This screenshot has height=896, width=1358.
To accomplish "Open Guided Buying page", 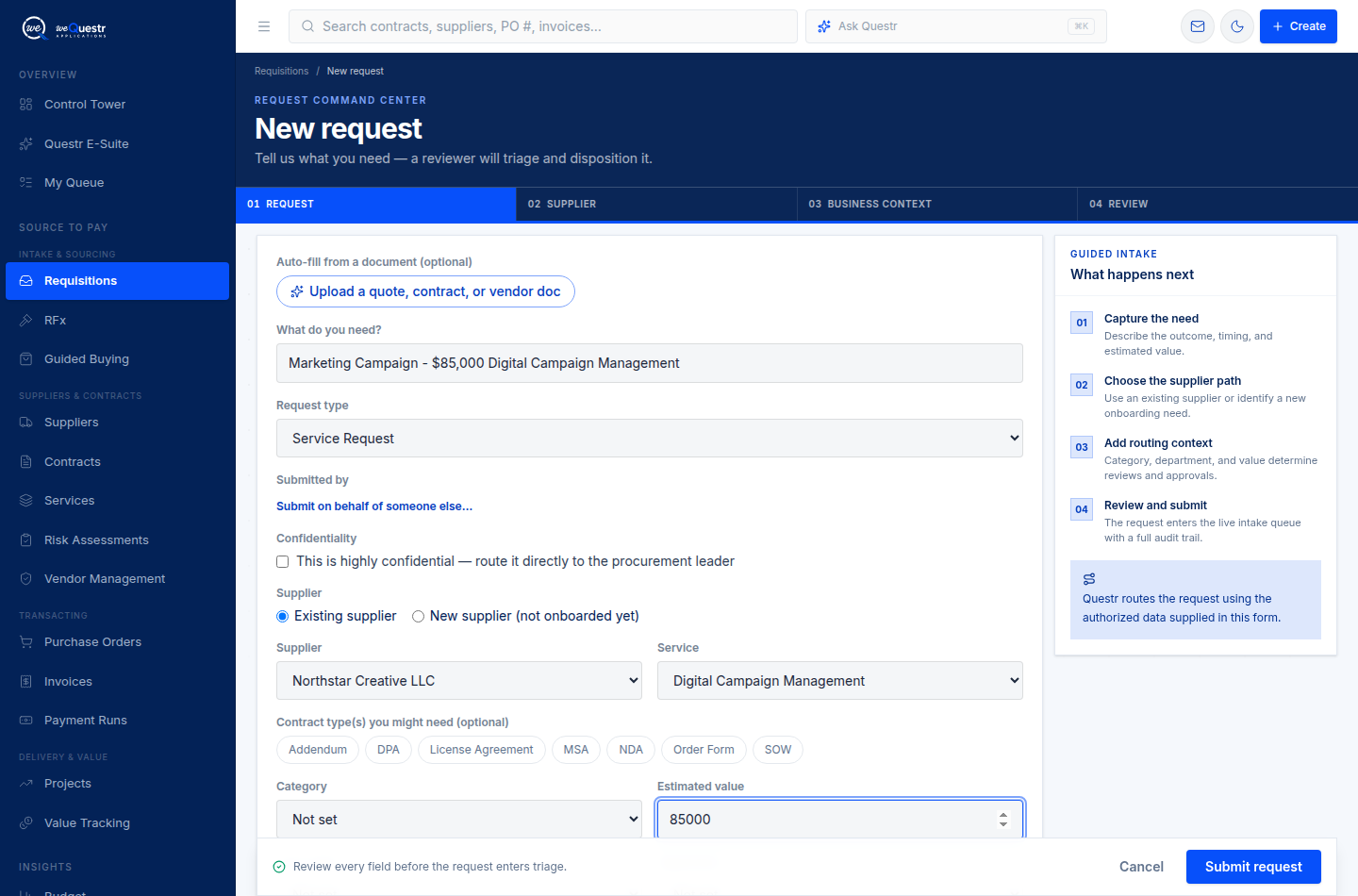I will pyautogui.click(x=117, y=359).
